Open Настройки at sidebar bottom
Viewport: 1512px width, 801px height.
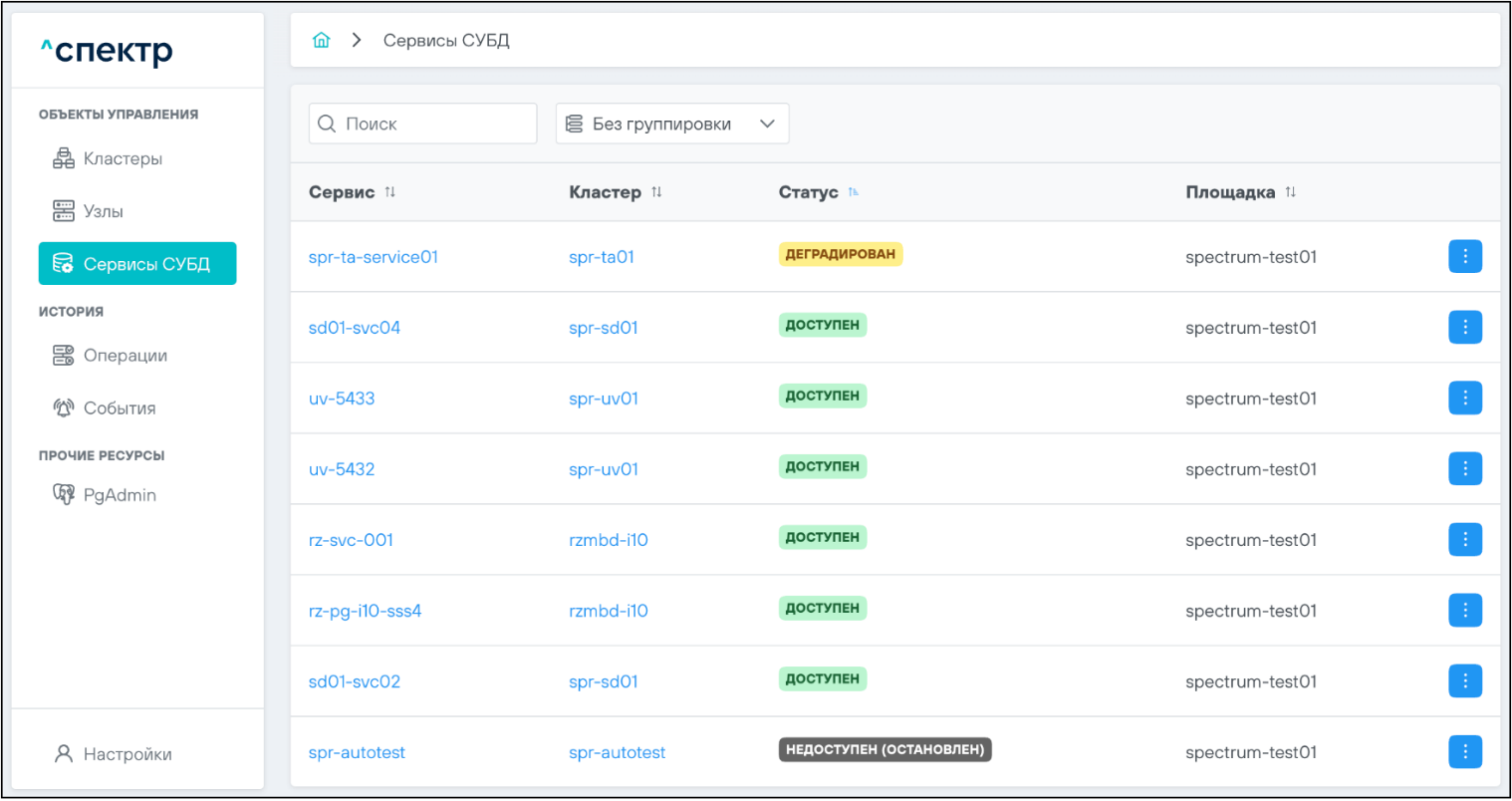pyautogui.click(x=126, y=754)
